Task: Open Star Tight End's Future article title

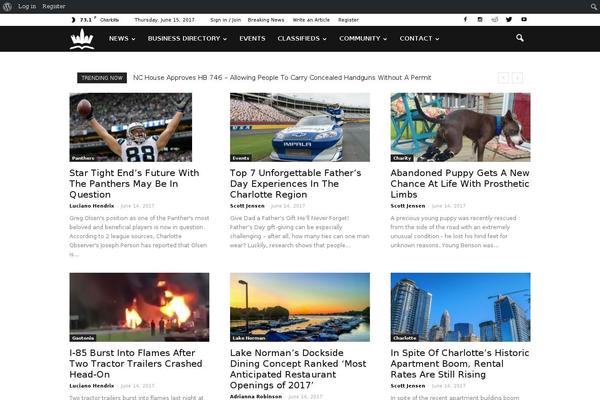Action: 134,184
